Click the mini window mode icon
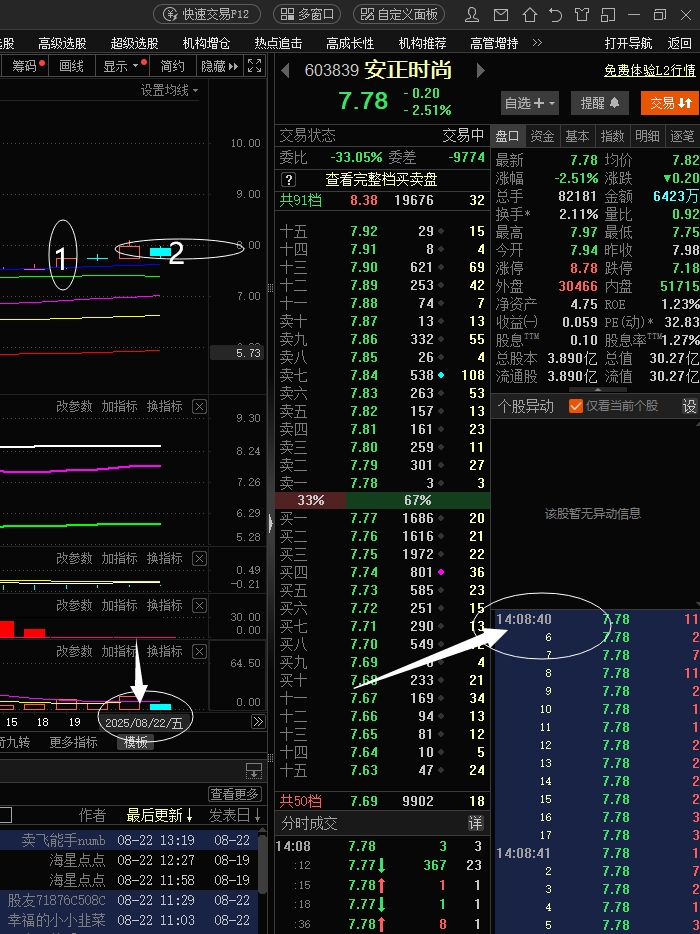The height and width of the screenshot is (934, 700). 608,14
